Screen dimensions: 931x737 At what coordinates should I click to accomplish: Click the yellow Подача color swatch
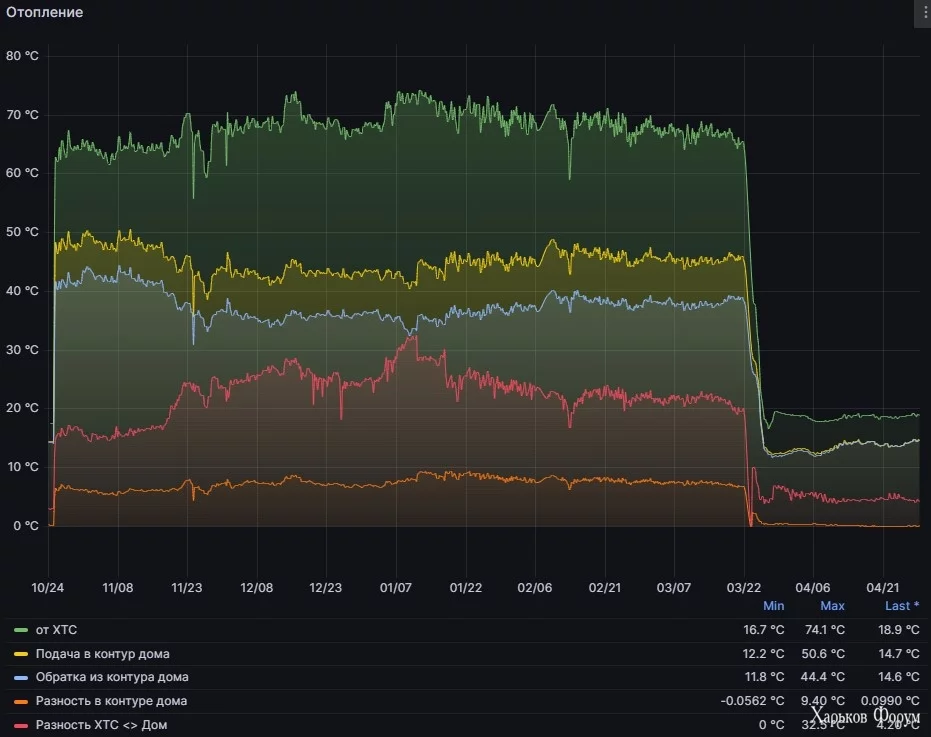(x=21, y=654)
